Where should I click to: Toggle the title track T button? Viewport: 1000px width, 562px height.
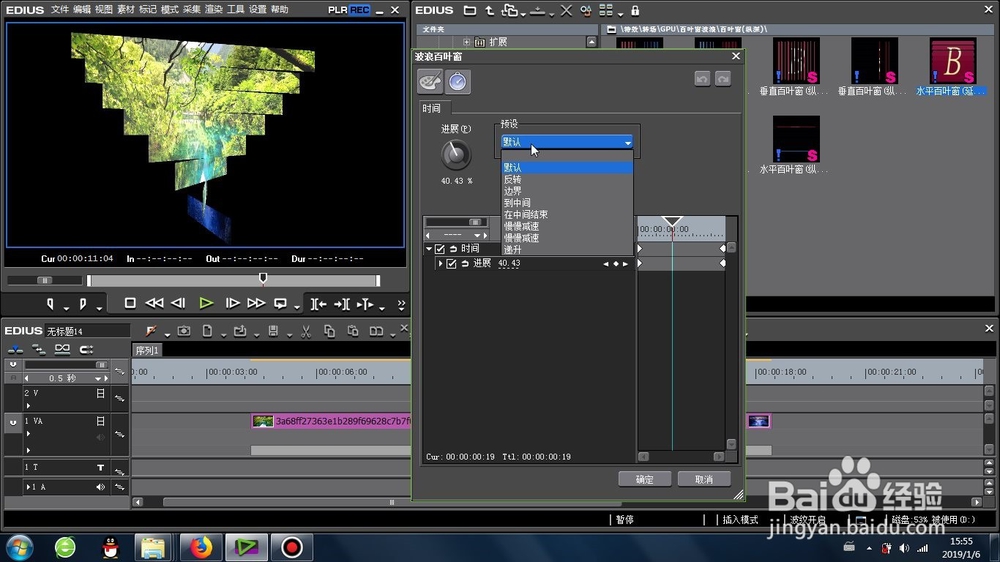click(100, 468)
